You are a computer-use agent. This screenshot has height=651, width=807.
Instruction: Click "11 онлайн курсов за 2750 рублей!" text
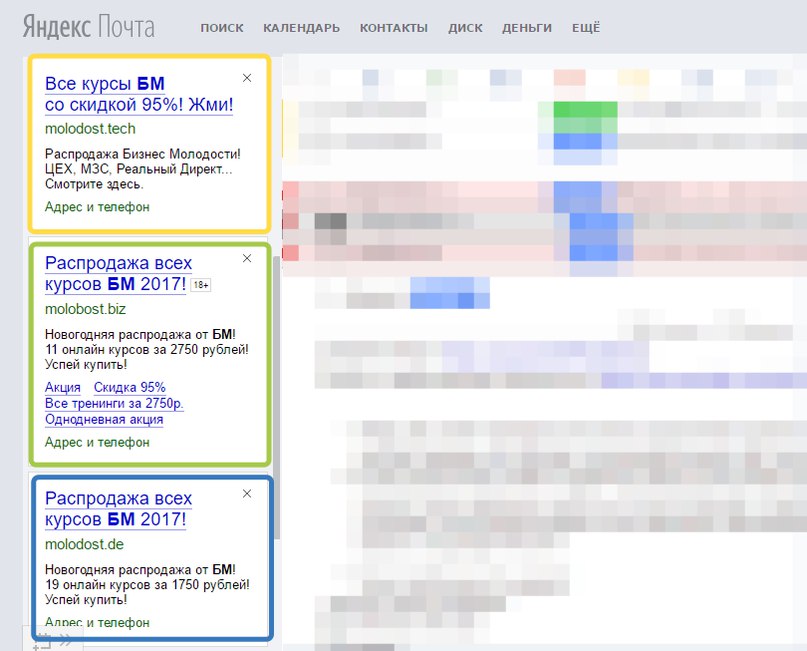point(147,349)
